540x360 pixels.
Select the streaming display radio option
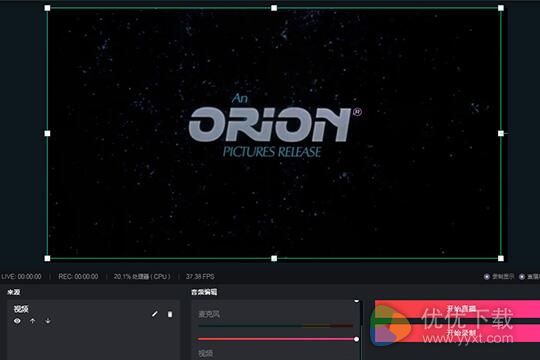(x=522, y=277)
